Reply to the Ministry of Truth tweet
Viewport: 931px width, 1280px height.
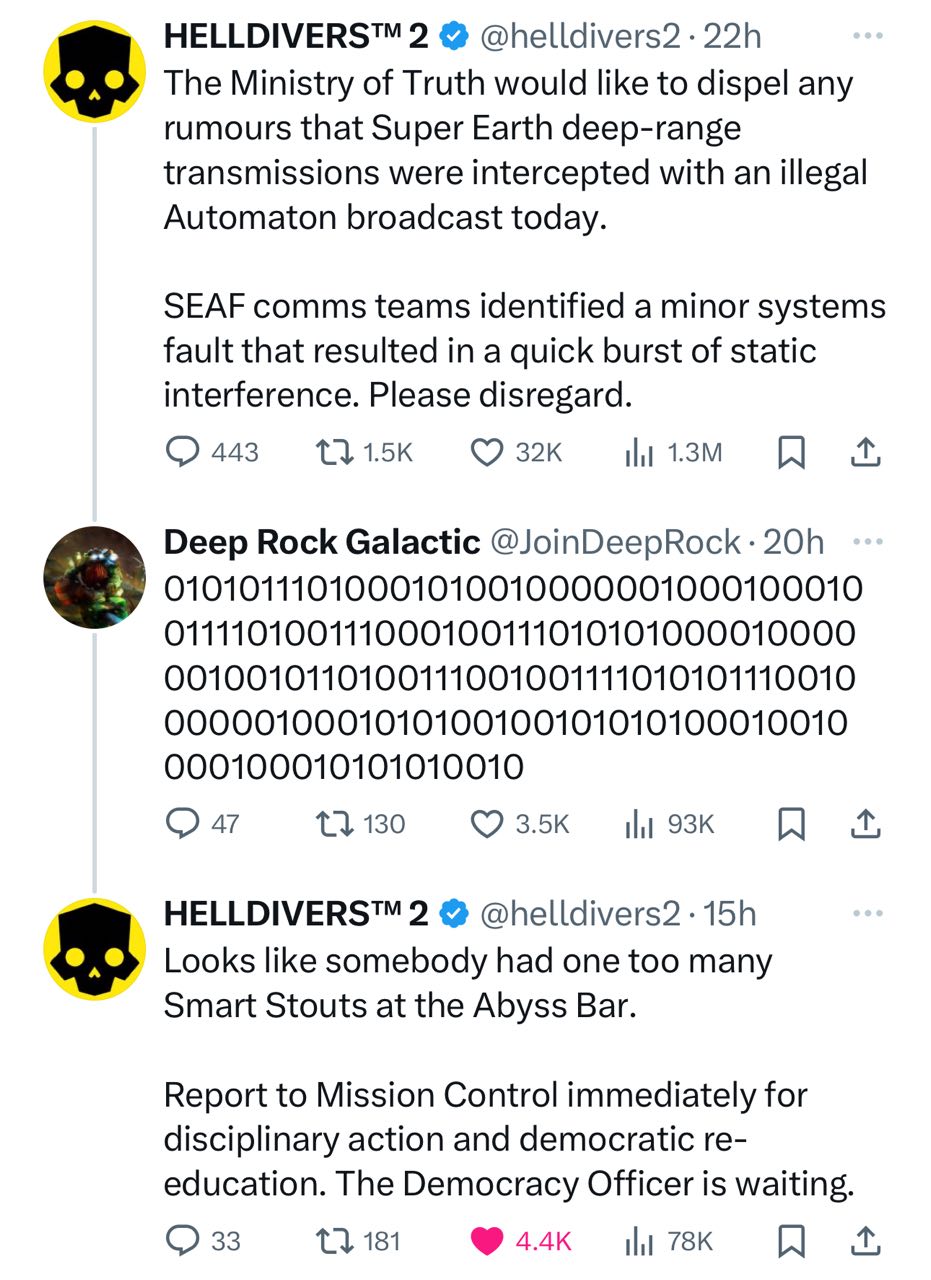tap(181, 453)
